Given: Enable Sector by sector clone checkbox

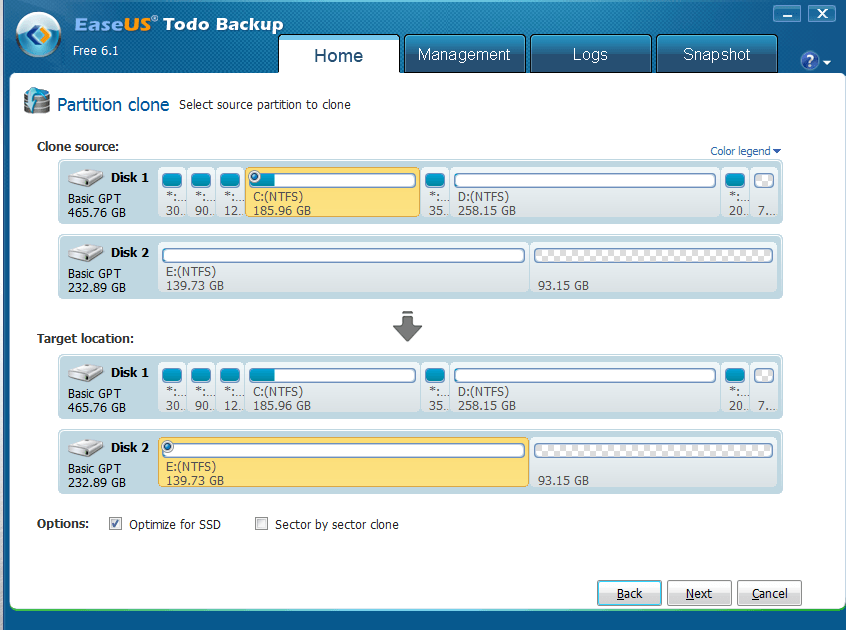Looking at the screenshot, I should click(x=261, y=524).
